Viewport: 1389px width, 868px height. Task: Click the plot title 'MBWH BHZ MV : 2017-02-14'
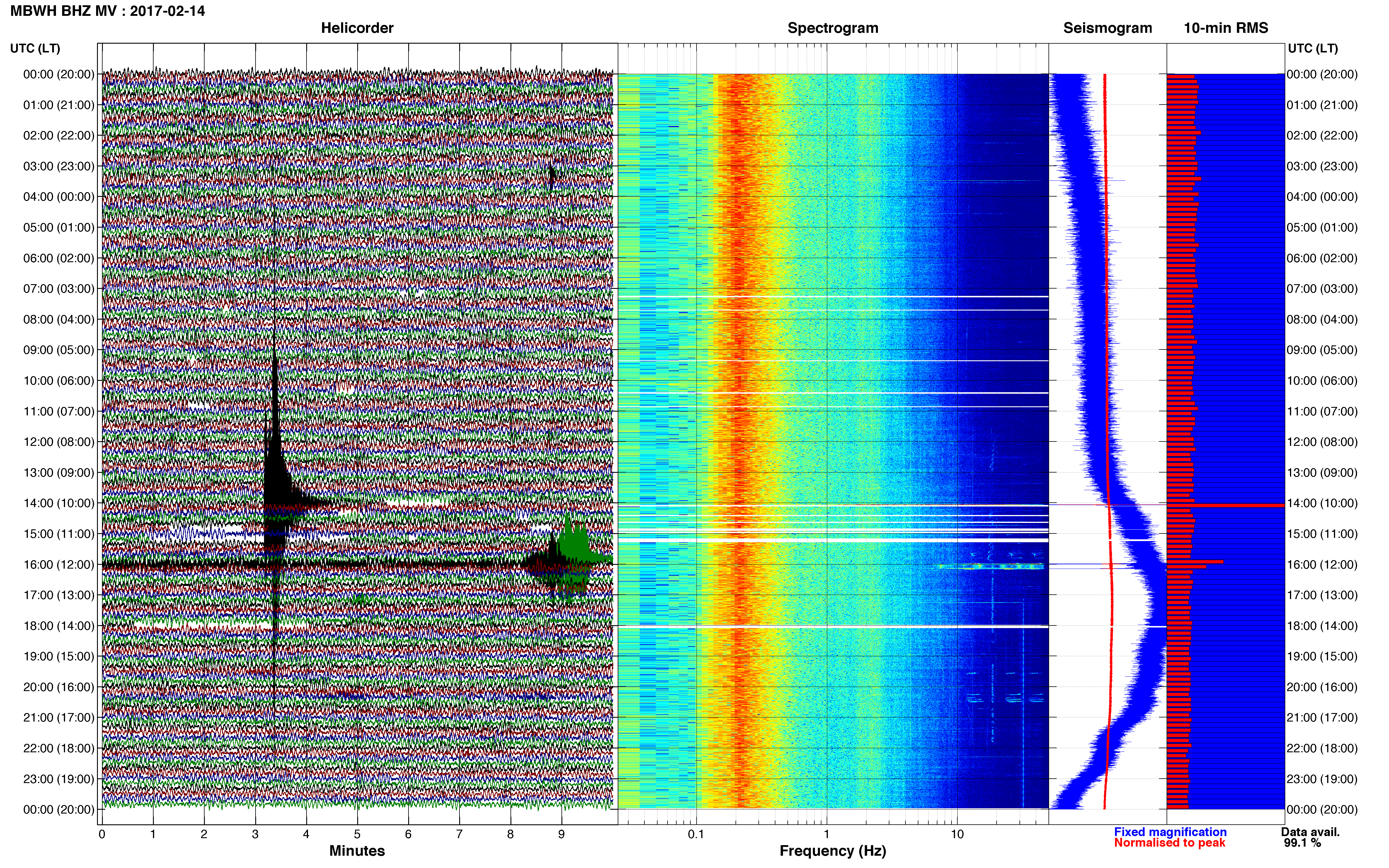click(x=107, y=11)
